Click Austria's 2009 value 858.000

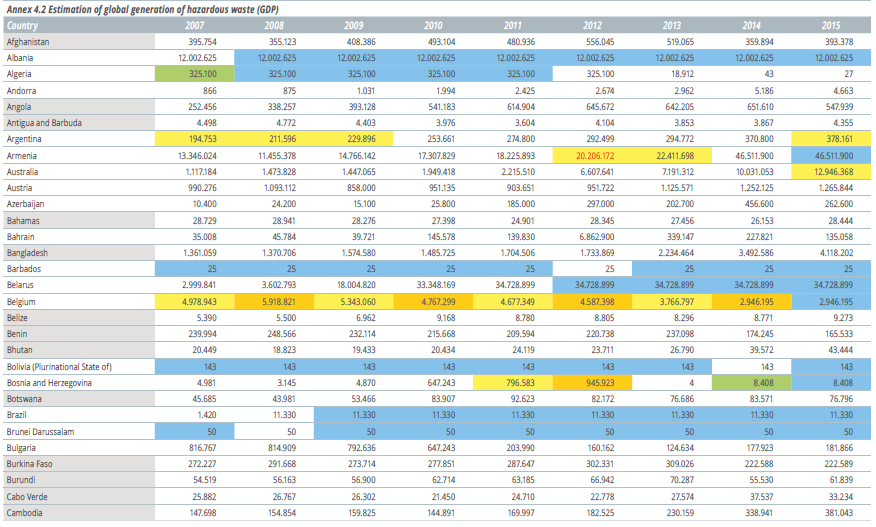coord(361,188)
